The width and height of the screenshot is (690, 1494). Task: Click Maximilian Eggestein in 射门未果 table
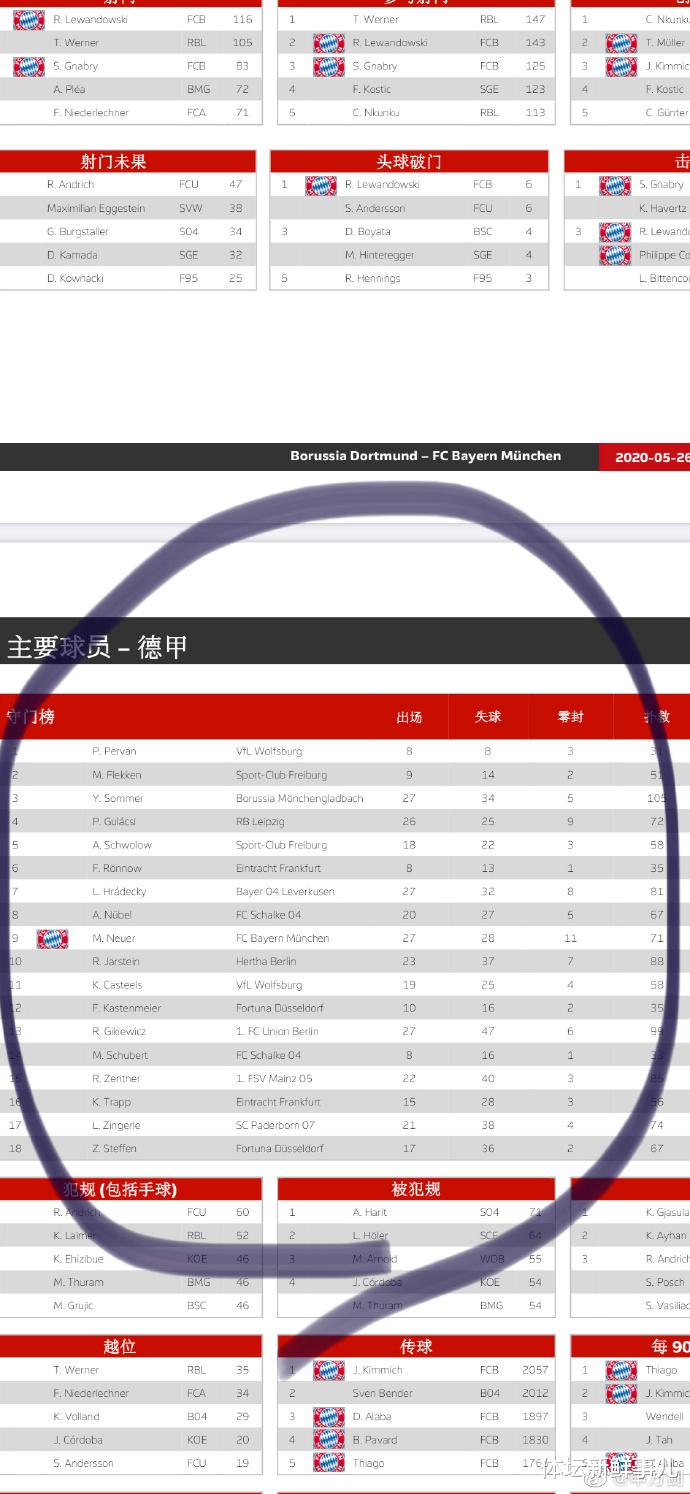96,208
